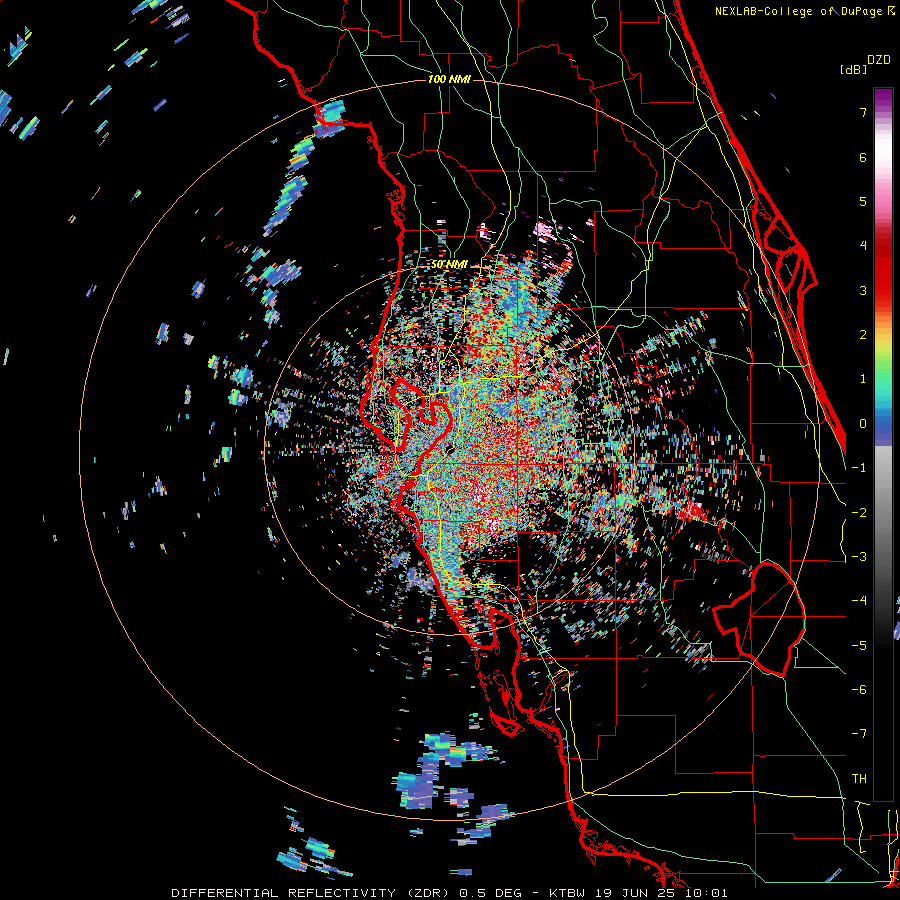Click the NEXLAB-College of DuPage credit text
This screenshot has width=900, height=900.
[x=804, y=11]
